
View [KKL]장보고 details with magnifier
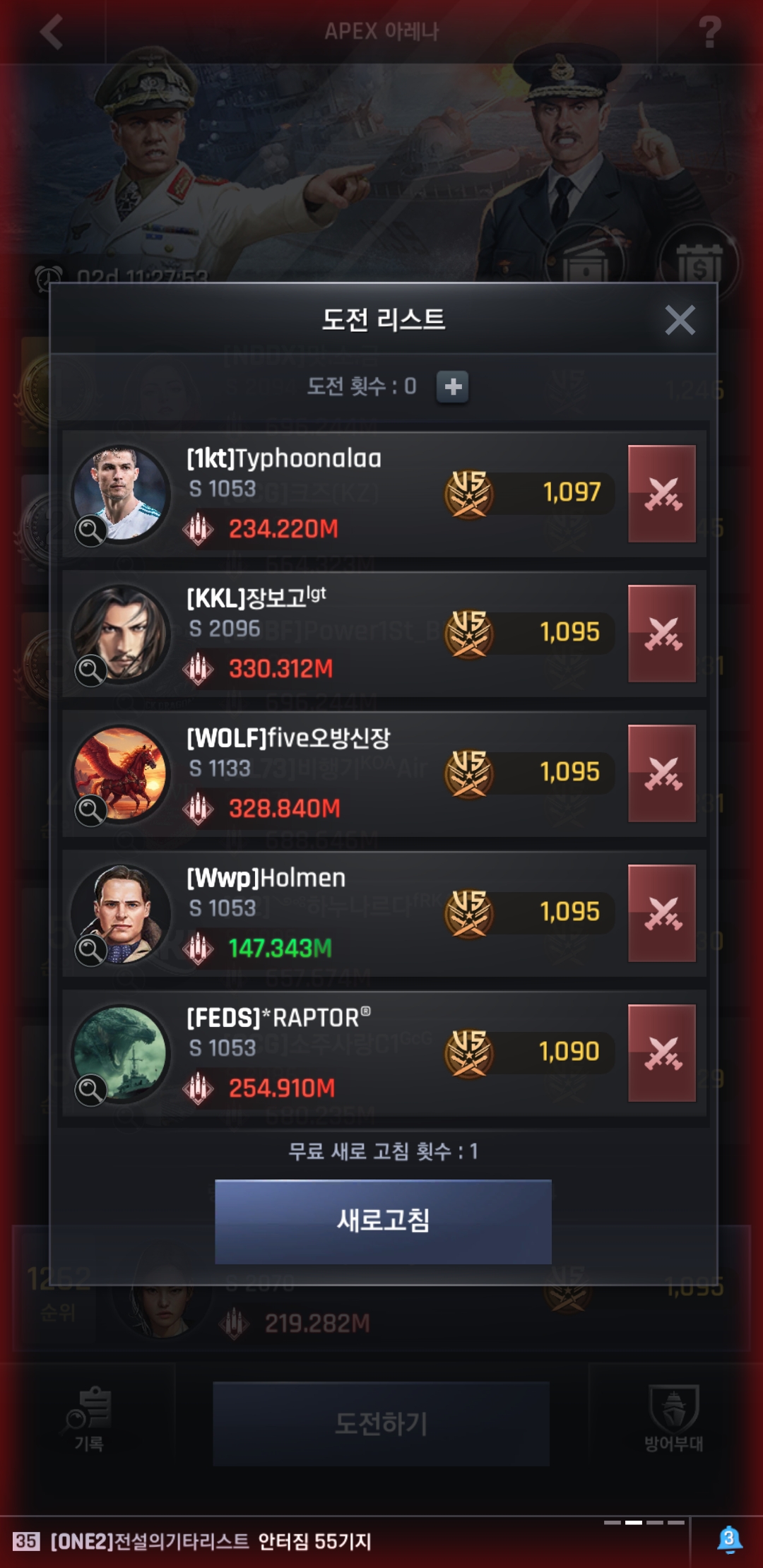coord(91,670)
